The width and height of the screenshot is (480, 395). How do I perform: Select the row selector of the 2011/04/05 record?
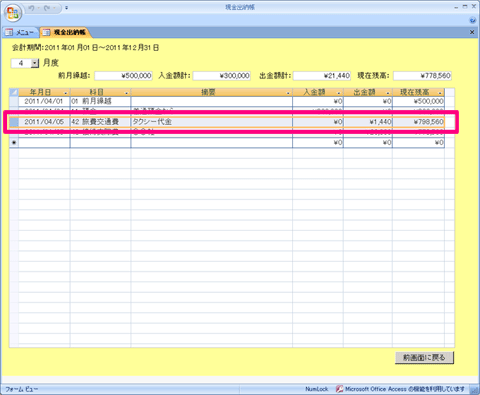point(14,122)
